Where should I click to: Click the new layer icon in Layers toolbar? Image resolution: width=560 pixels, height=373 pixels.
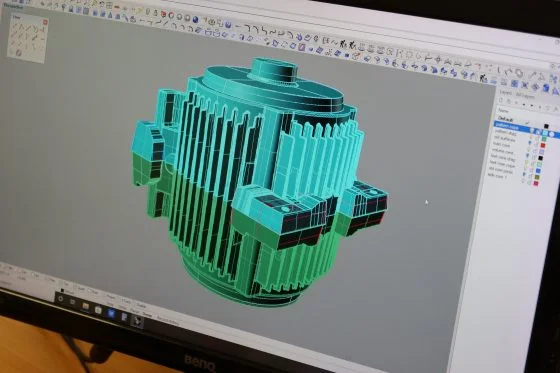(502, 100)
